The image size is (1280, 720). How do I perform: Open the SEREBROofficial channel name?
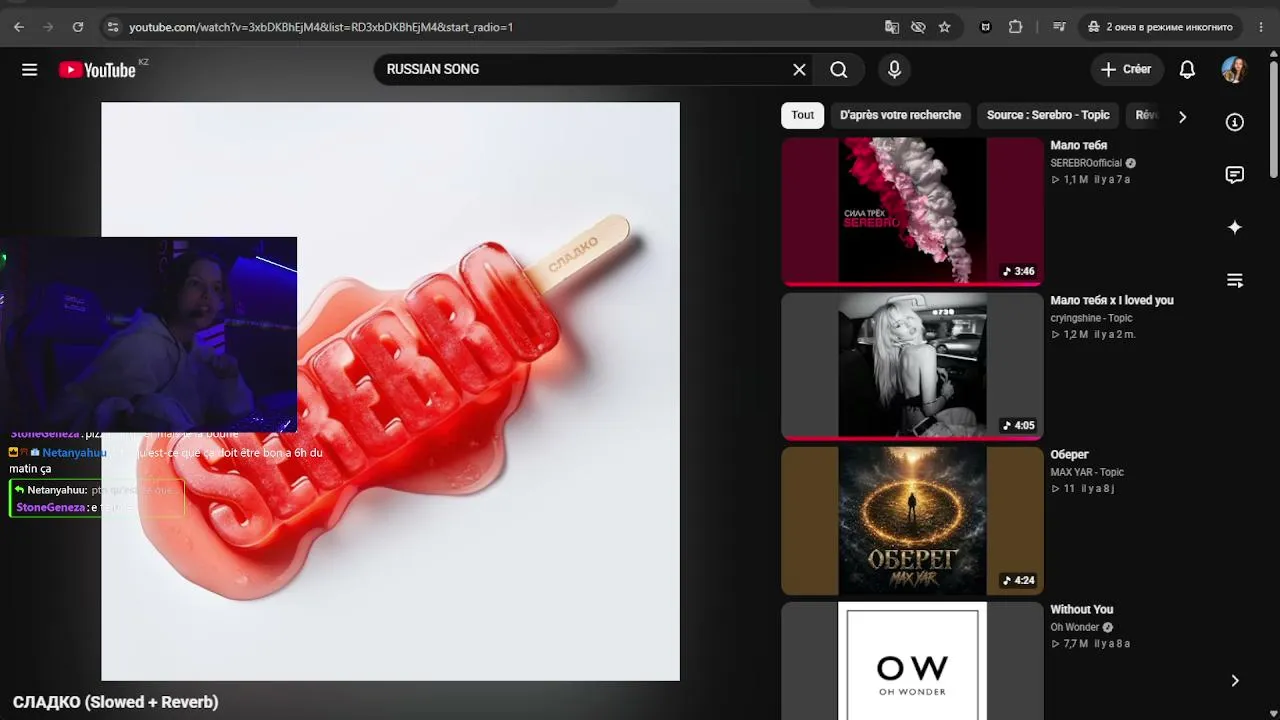coord(1086,163)
